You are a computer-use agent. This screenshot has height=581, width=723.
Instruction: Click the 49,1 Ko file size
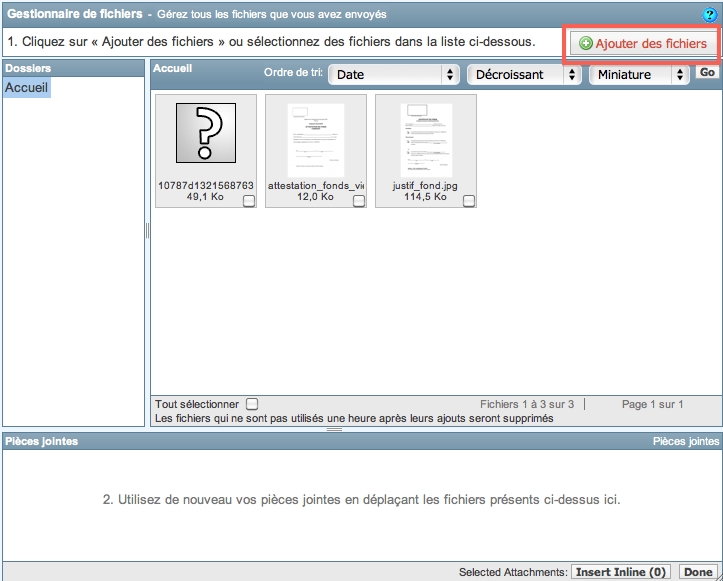click(205, 197)
